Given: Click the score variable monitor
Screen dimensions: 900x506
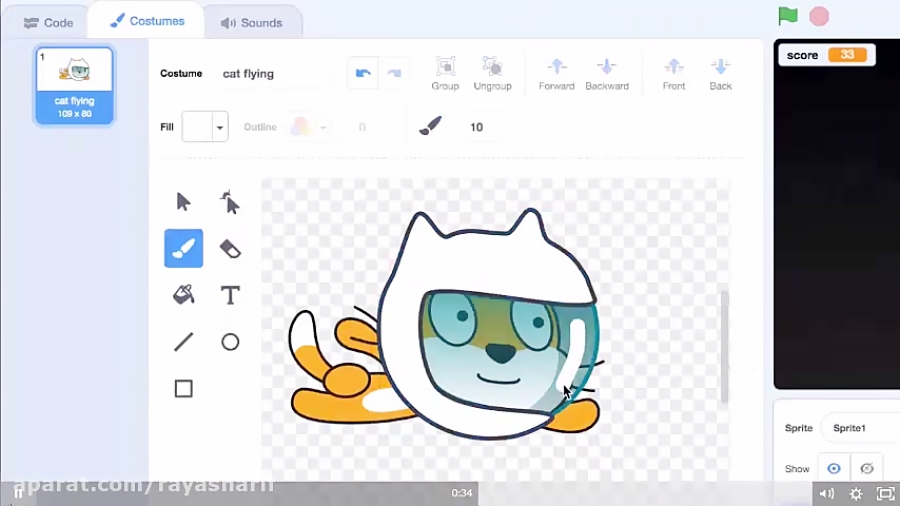Looking at the screenshot, I should (827, 55).
